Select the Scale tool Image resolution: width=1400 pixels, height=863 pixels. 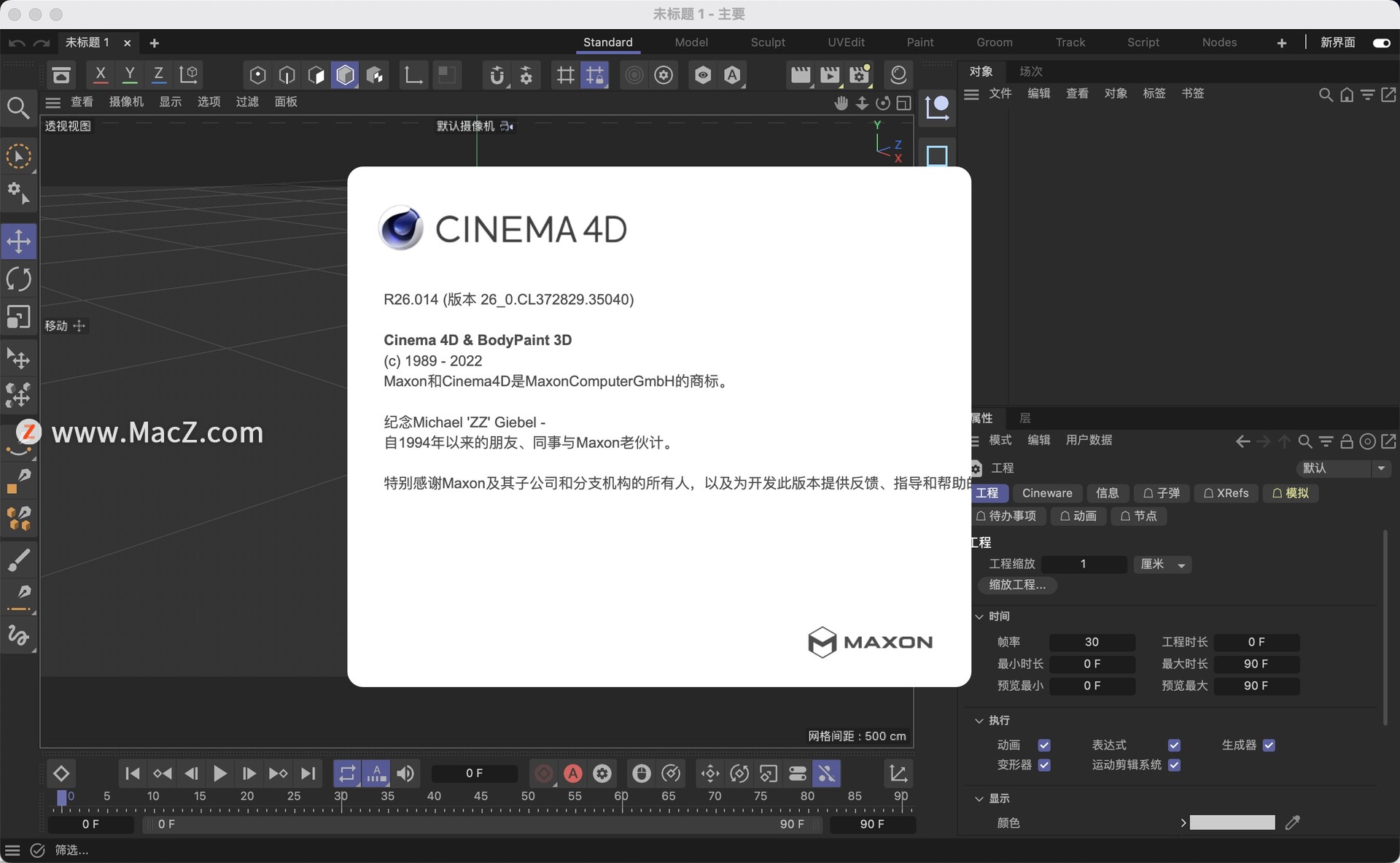(x=18, y=317)
